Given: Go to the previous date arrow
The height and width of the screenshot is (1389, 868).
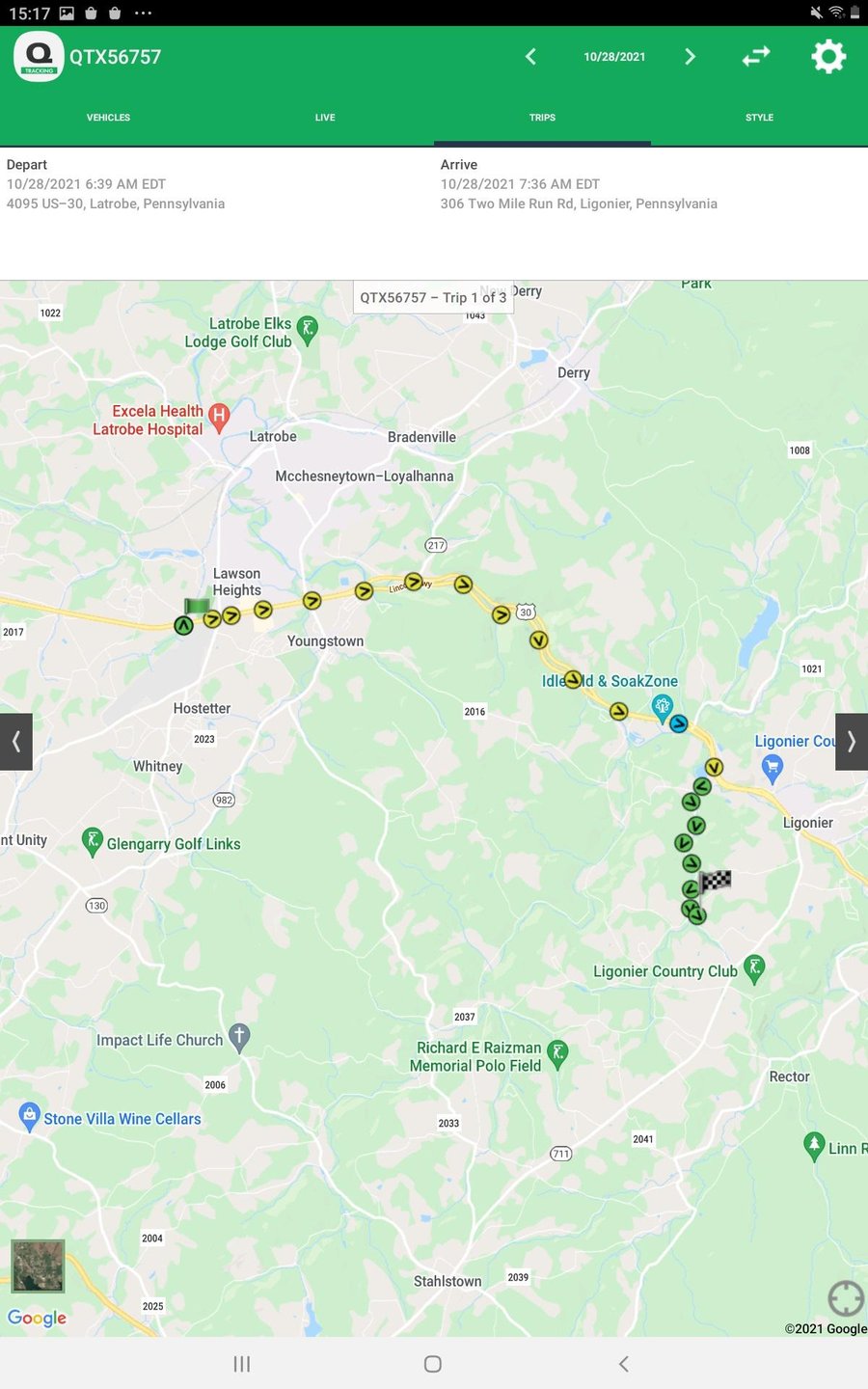Looking at the screenshot, I should (x=530, y=57).
